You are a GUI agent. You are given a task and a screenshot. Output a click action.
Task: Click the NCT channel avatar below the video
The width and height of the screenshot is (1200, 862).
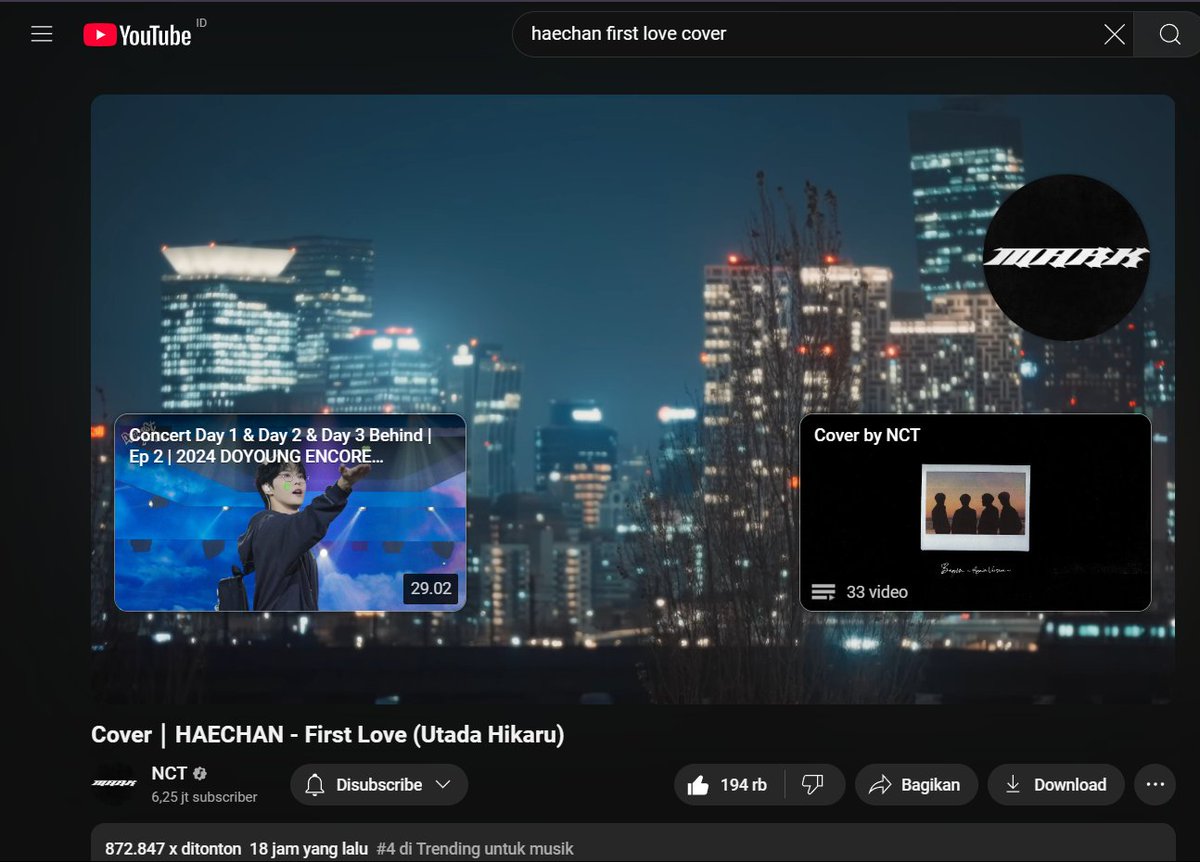[x=114, y=784]
